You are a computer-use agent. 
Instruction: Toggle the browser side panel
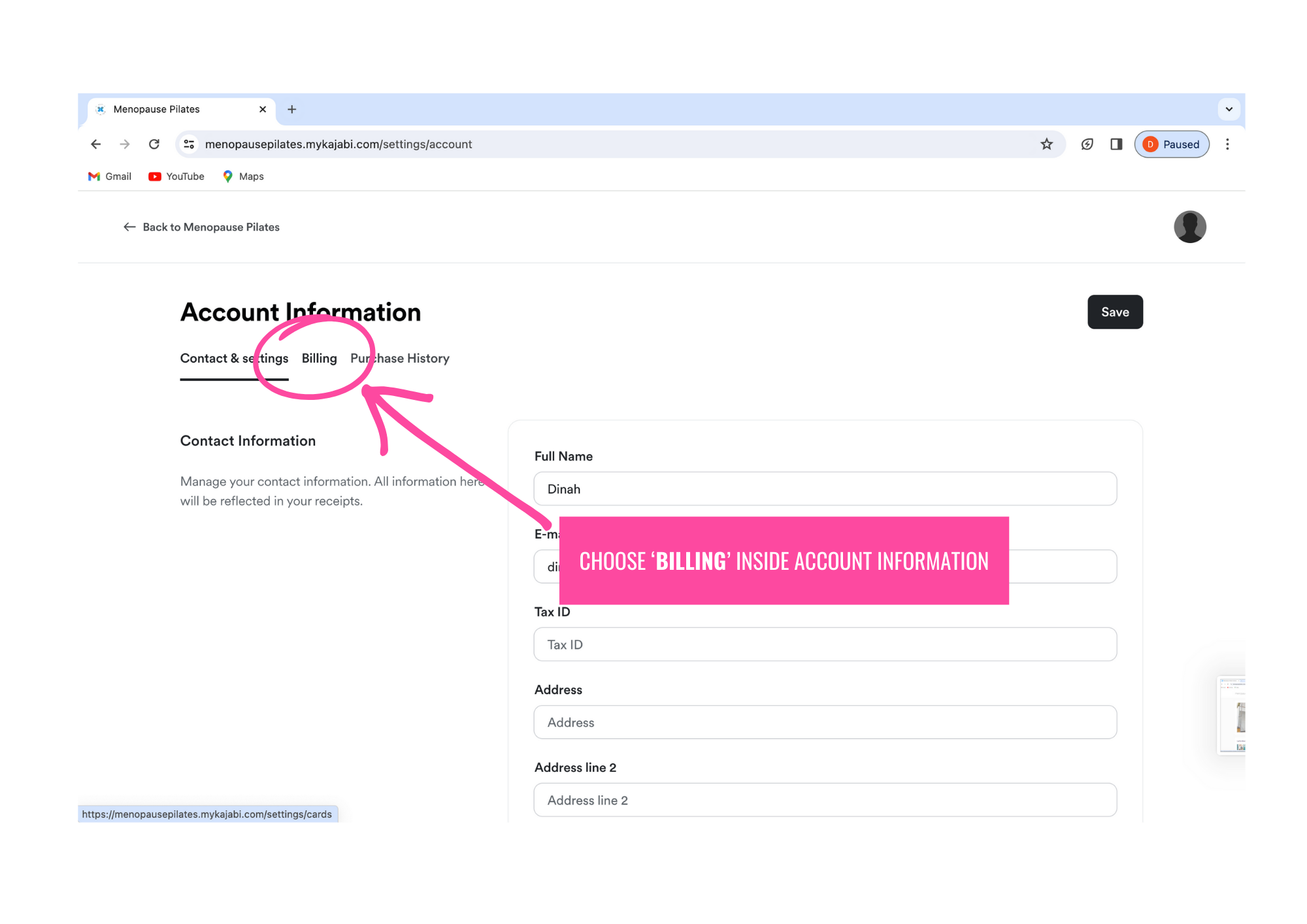coord(1116,144)
